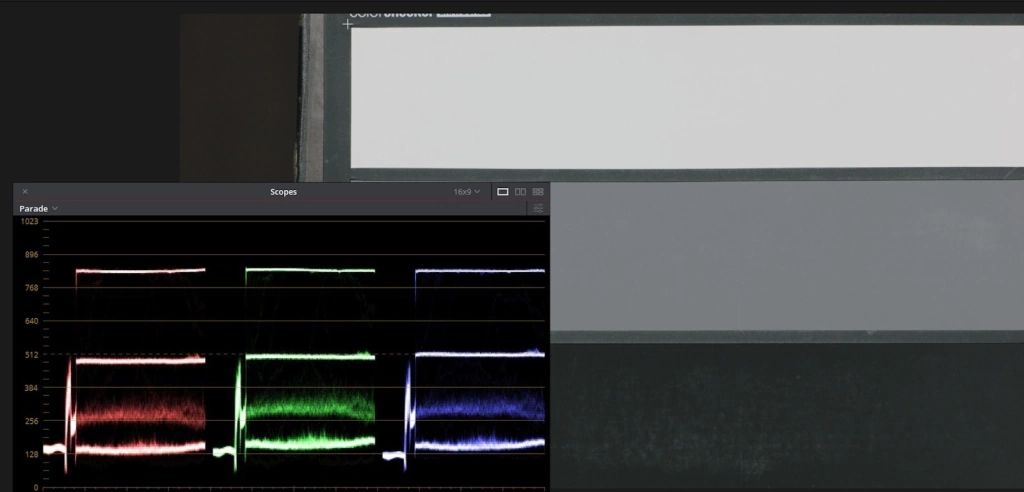Close the Scopes window
The height and width of the screenshot is (492, 1024).
25,192
